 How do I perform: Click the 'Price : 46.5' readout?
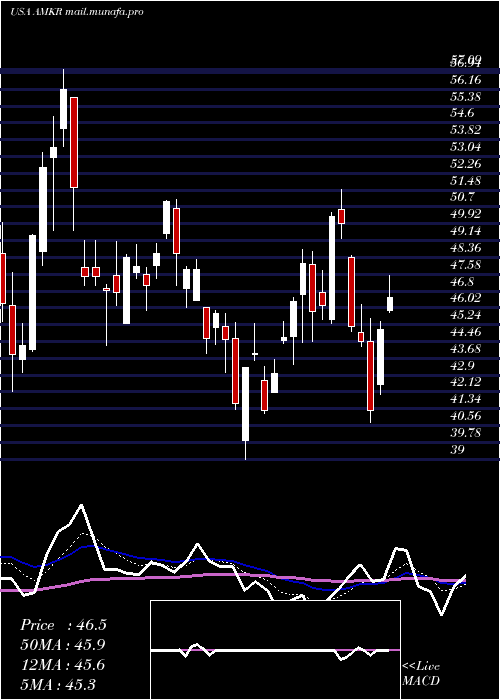[x=63, y=625]
